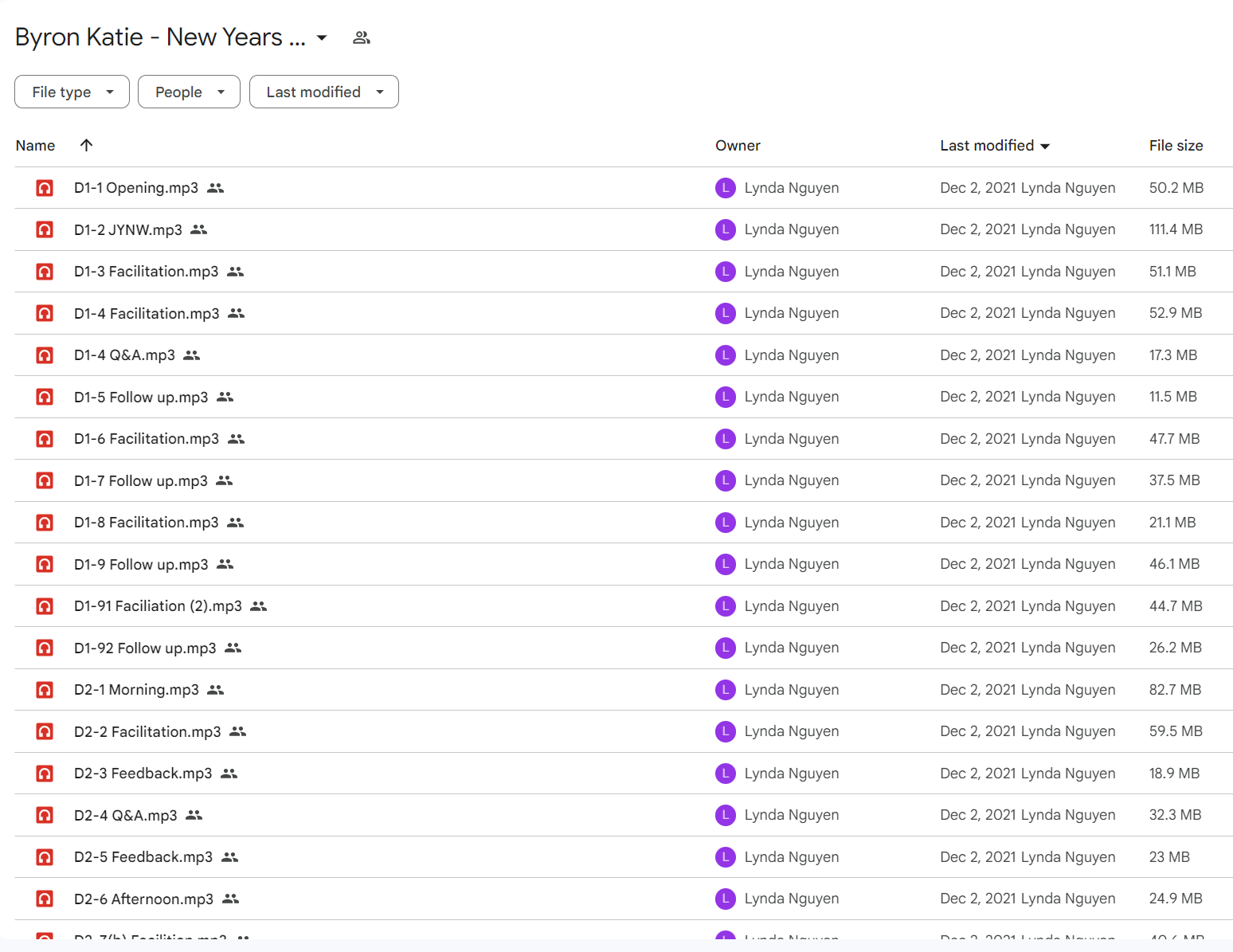Click the 82.7 MB file size value
Screen dimensions: 1233x952
coord(1175,690)
